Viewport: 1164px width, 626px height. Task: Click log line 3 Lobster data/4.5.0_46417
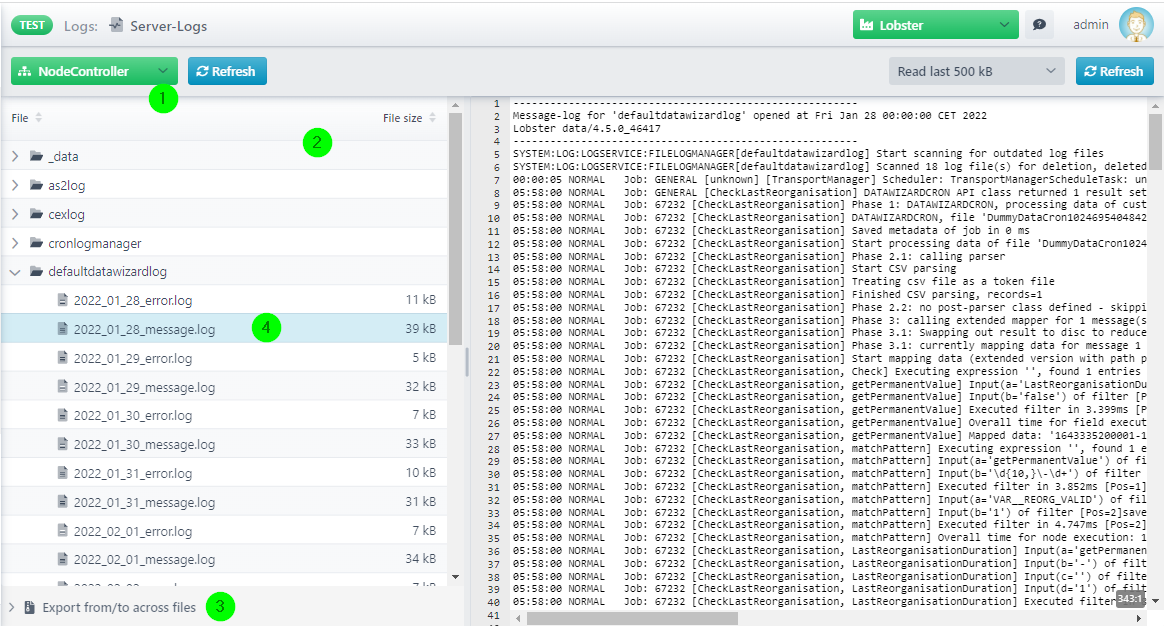point(586,128)
